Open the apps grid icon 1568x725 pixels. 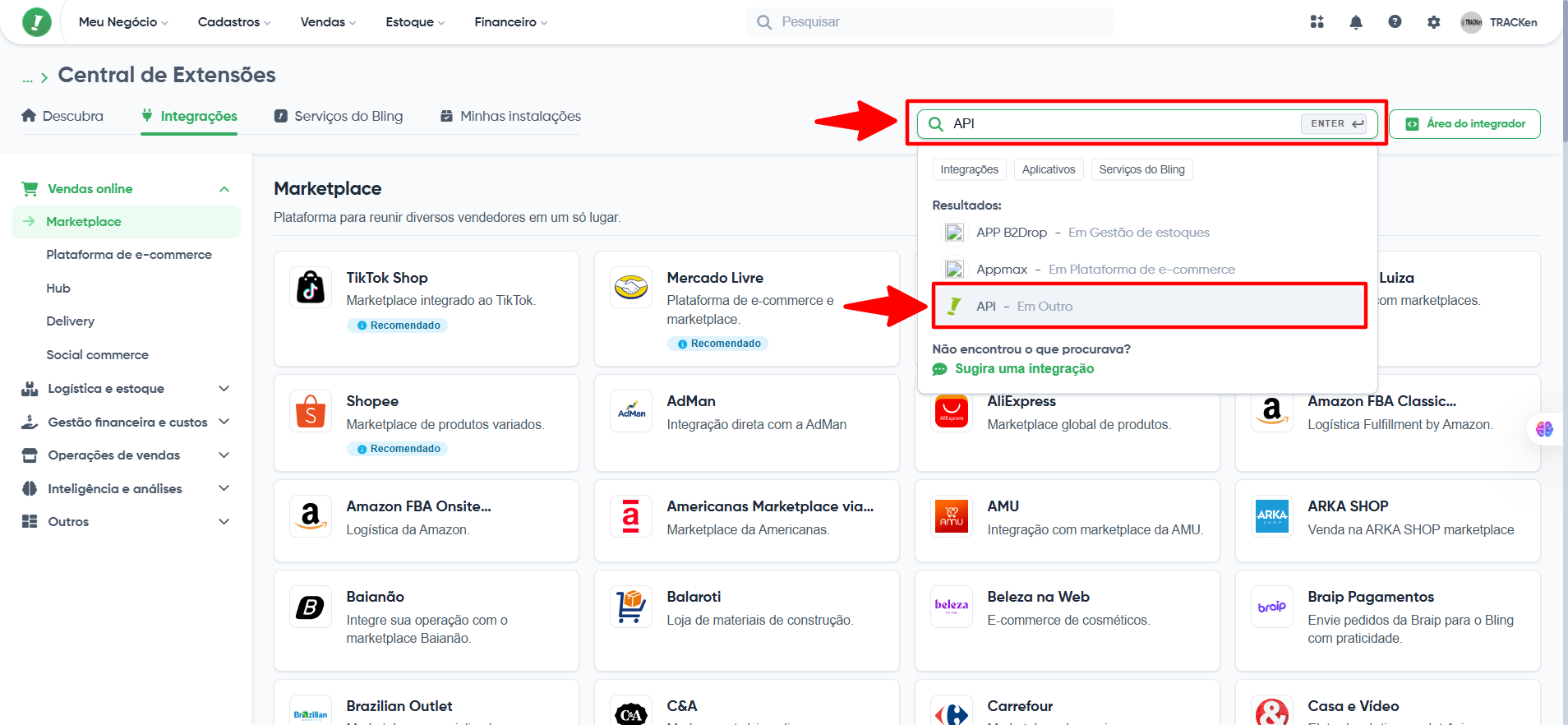coord(1317,22)
